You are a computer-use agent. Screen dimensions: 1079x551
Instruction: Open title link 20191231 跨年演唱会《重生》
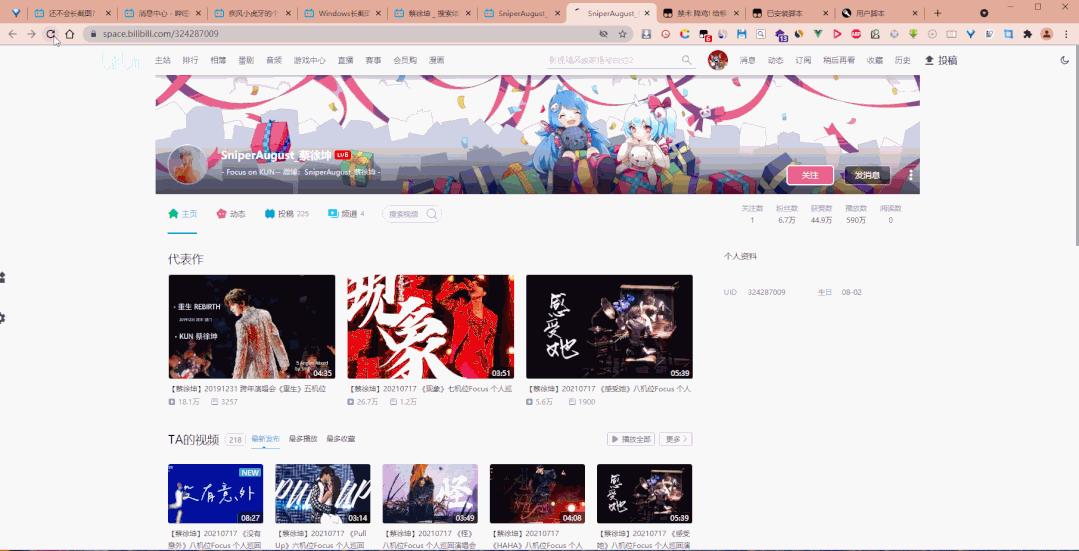point(248,389)
